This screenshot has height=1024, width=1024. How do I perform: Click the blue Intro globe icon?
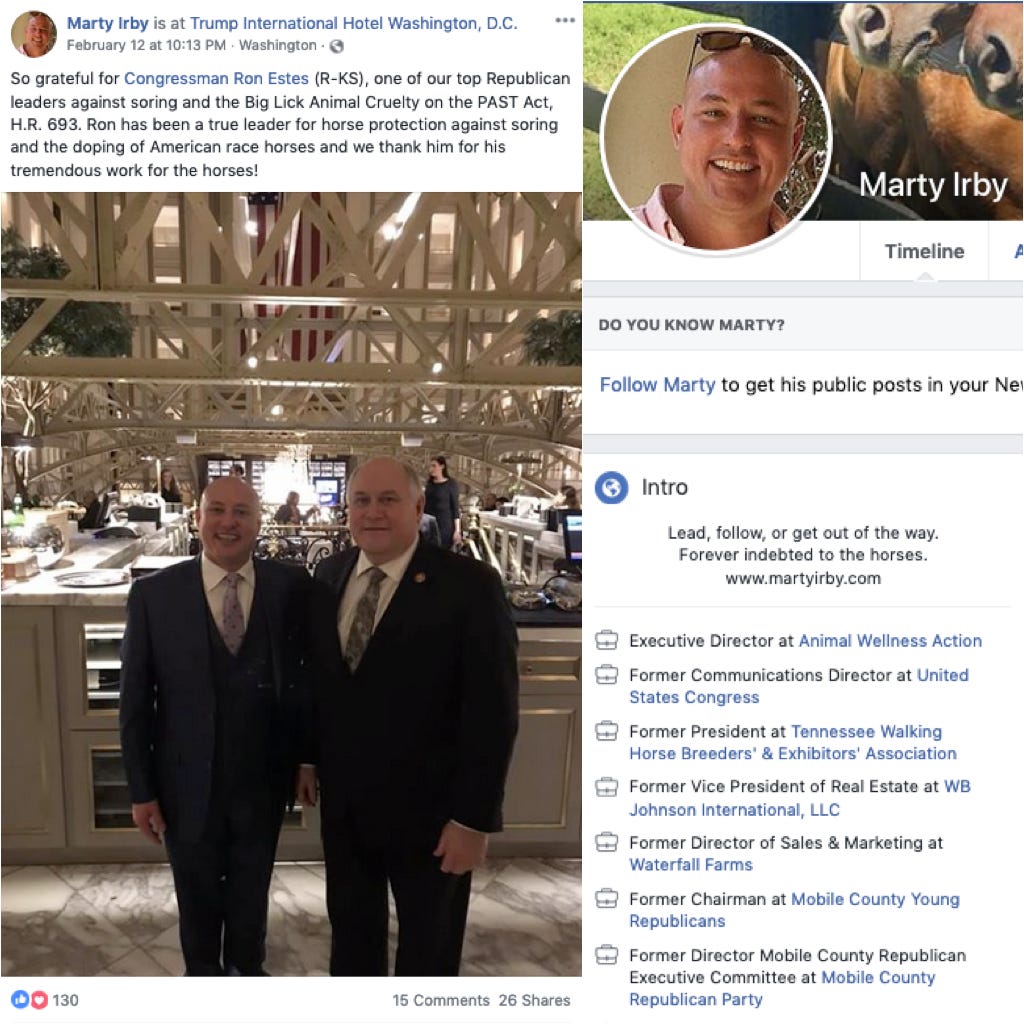pyautogui.click(x=611, y=487)
